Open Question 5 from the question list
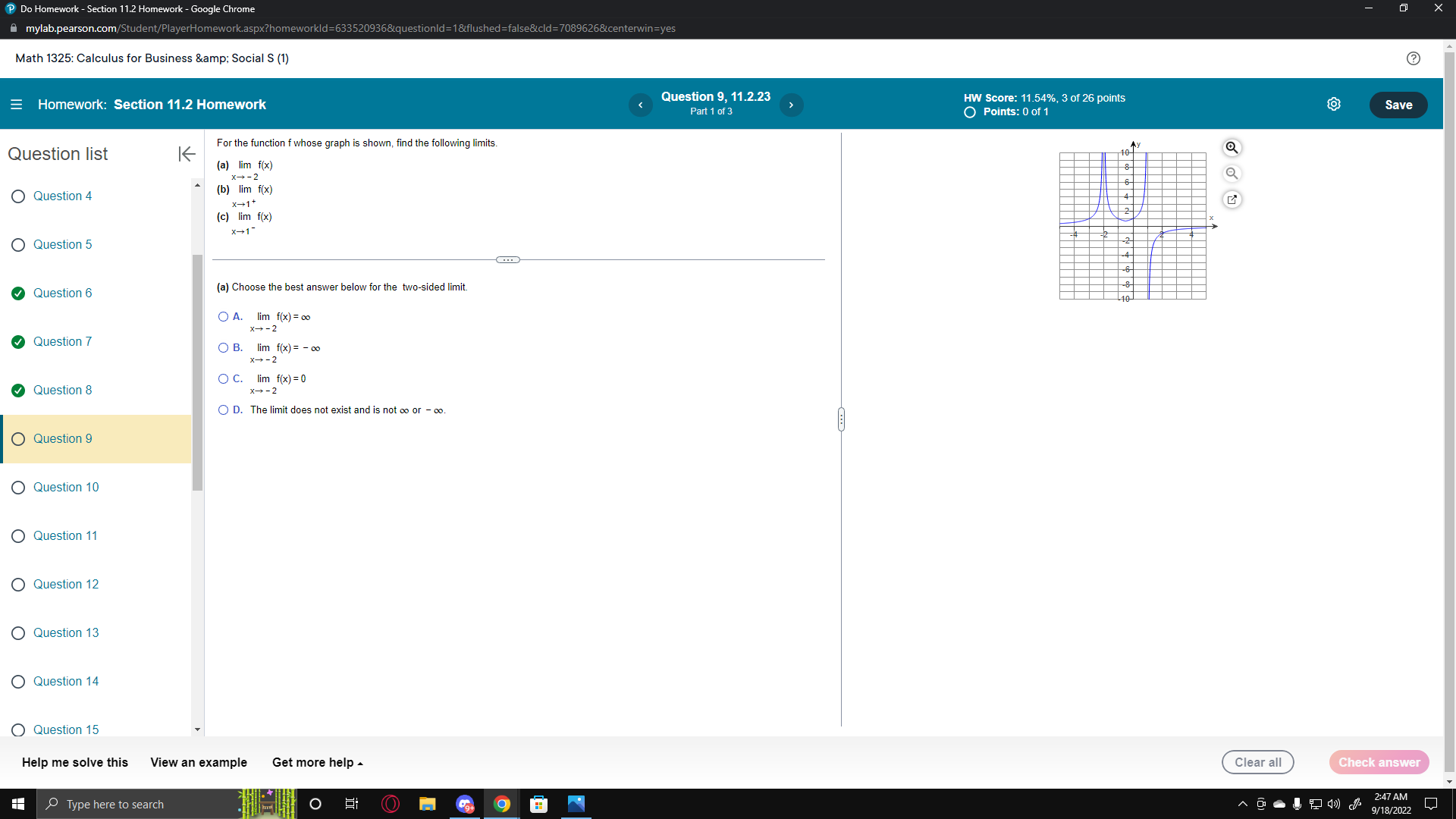This screenshot has height=819, width=1456. coord(63,244)
